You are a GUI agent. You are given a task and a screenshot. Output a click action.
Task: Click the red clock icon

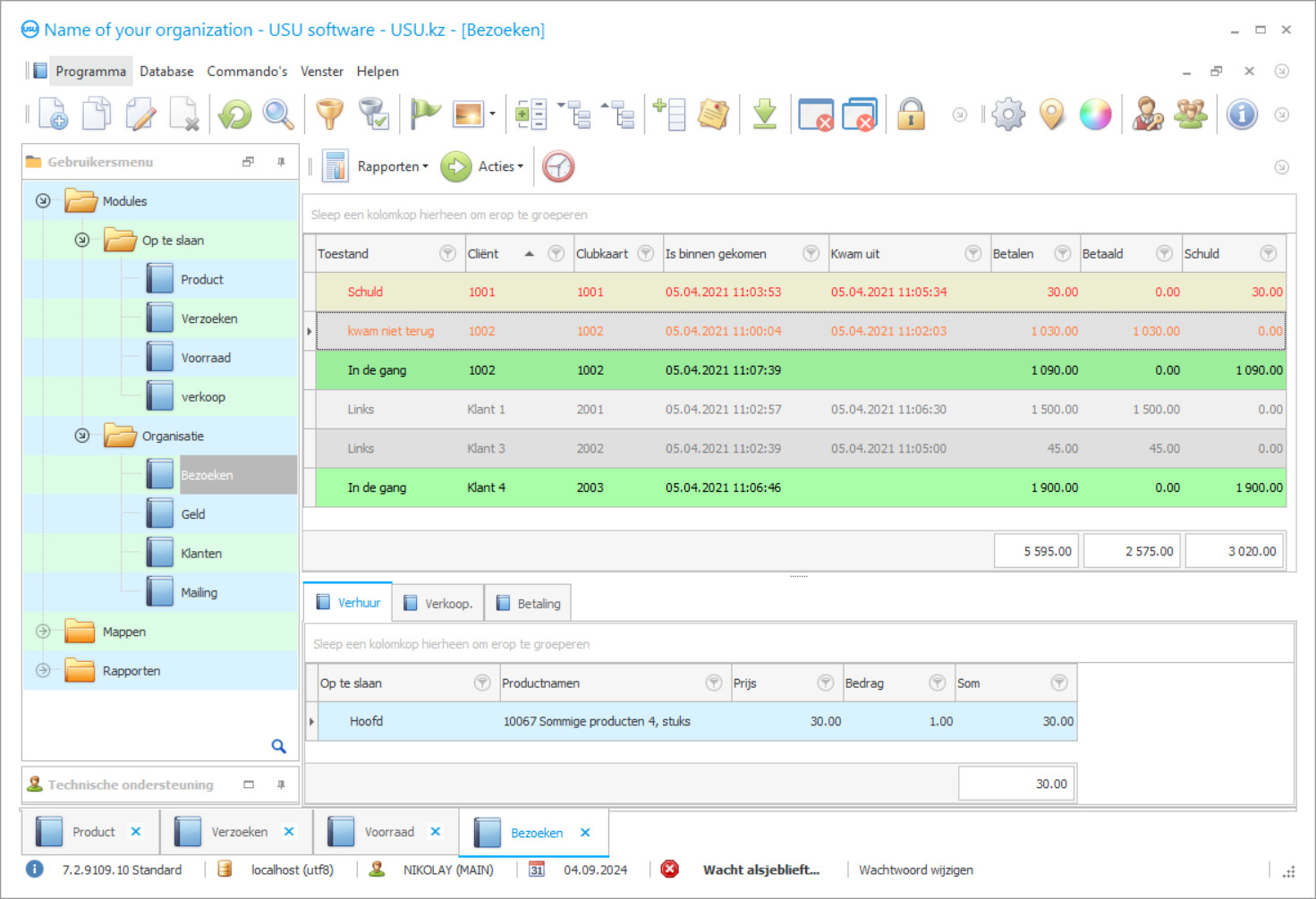558,166
